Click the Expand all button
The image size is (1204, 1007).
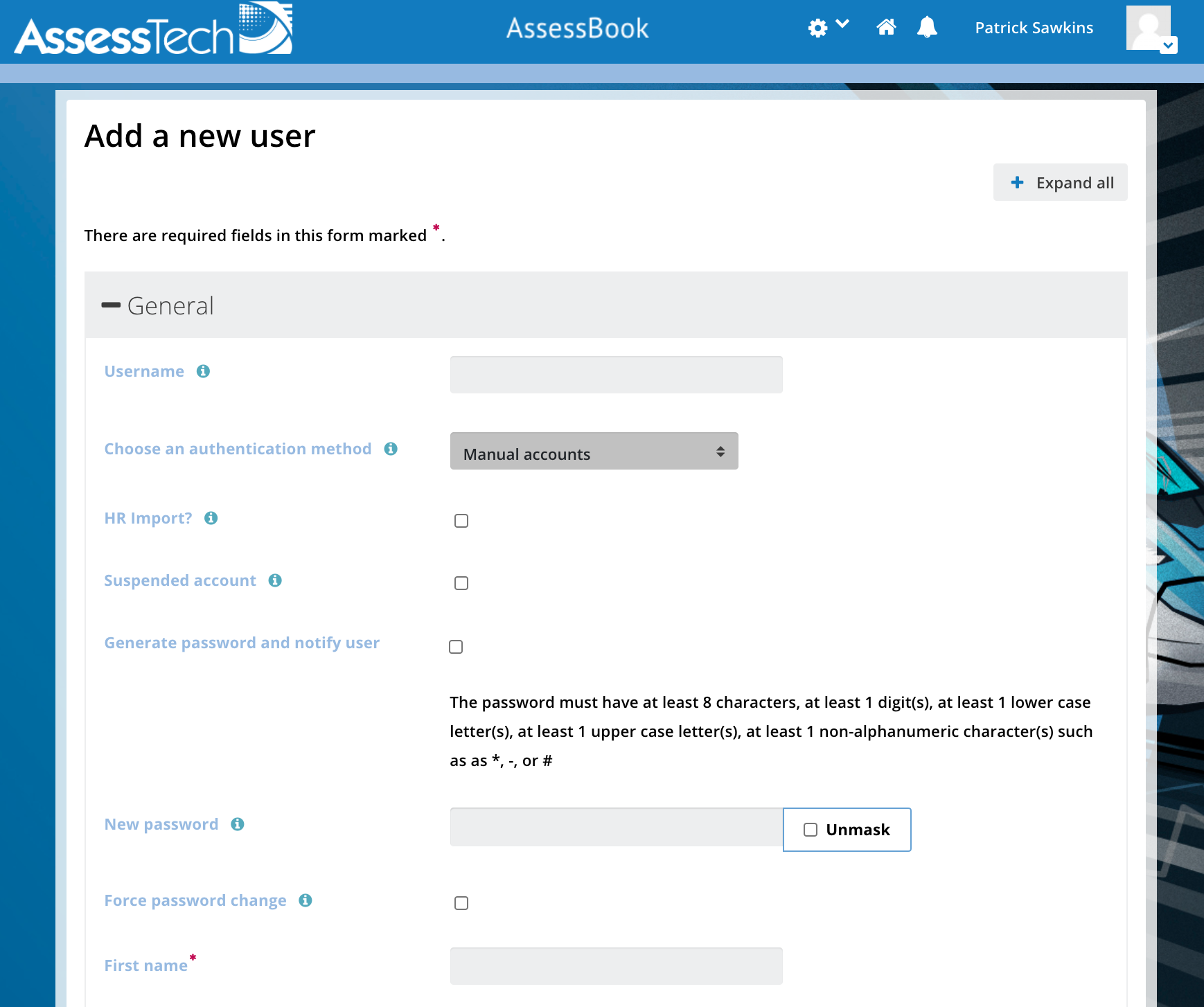coord(1060,182)
